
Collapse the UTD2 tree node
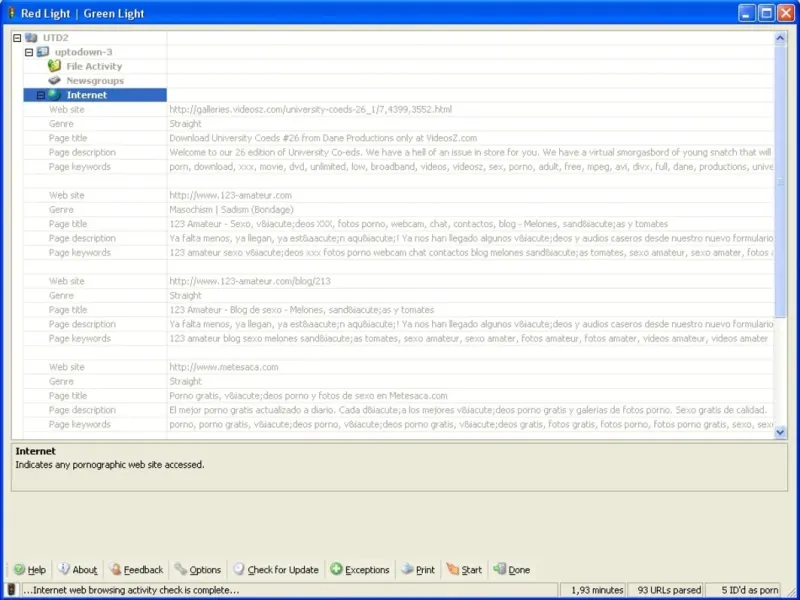point(17,38)
